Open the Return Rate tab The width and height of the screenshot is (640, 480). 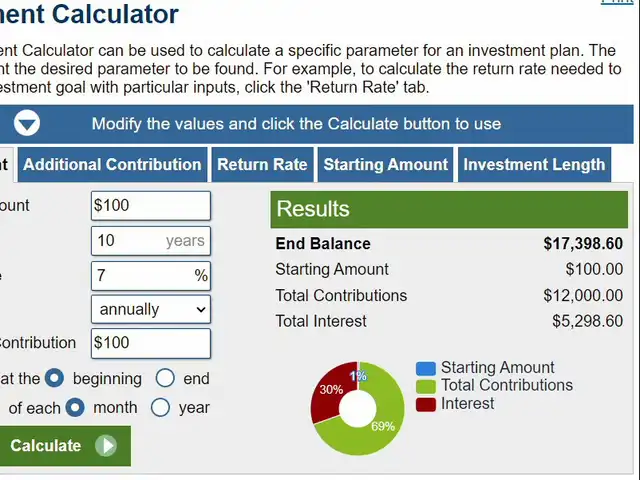click(262, 164)
